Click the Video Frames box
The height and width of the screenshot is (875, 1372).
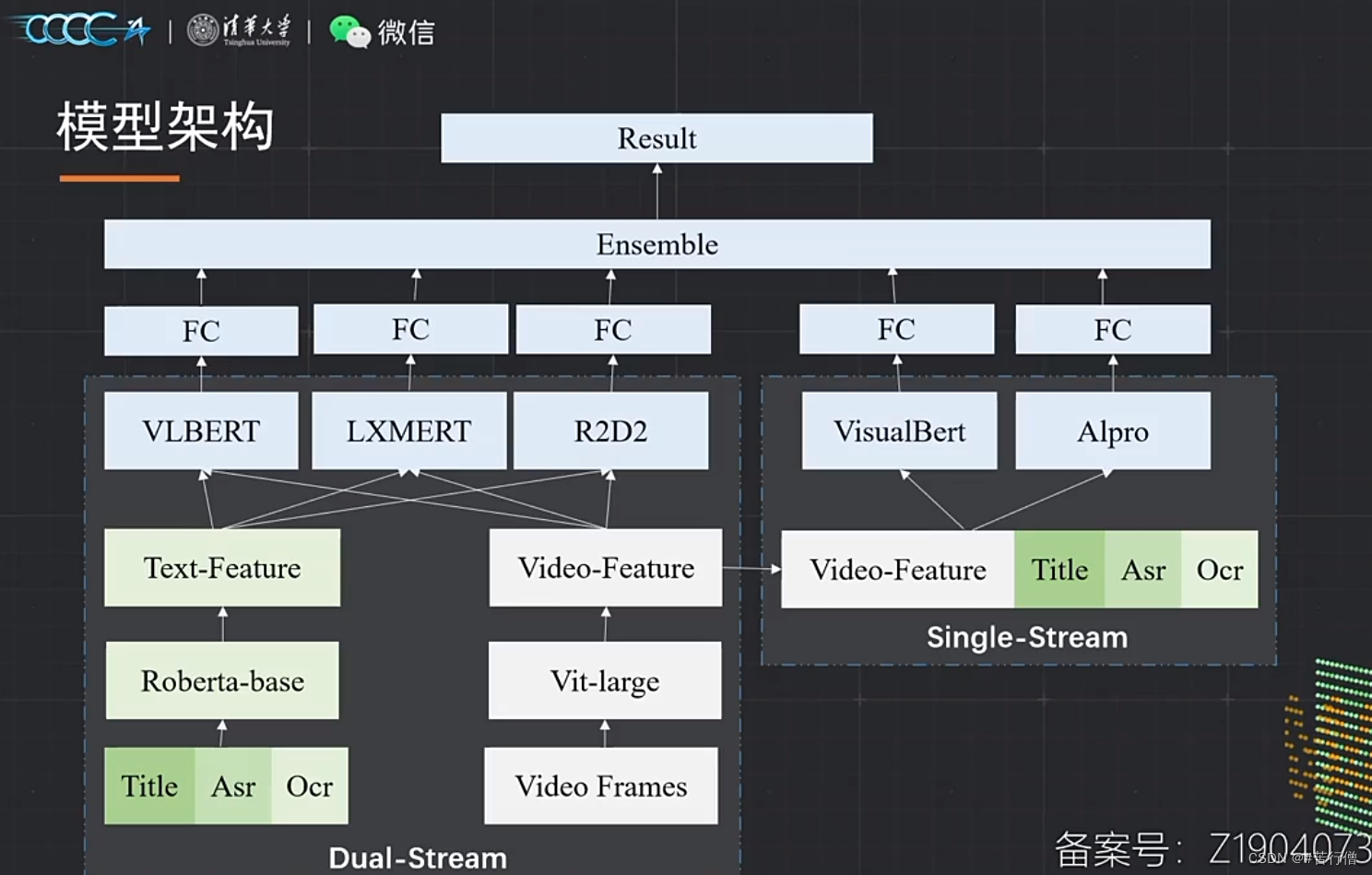[x=601, y=786]
